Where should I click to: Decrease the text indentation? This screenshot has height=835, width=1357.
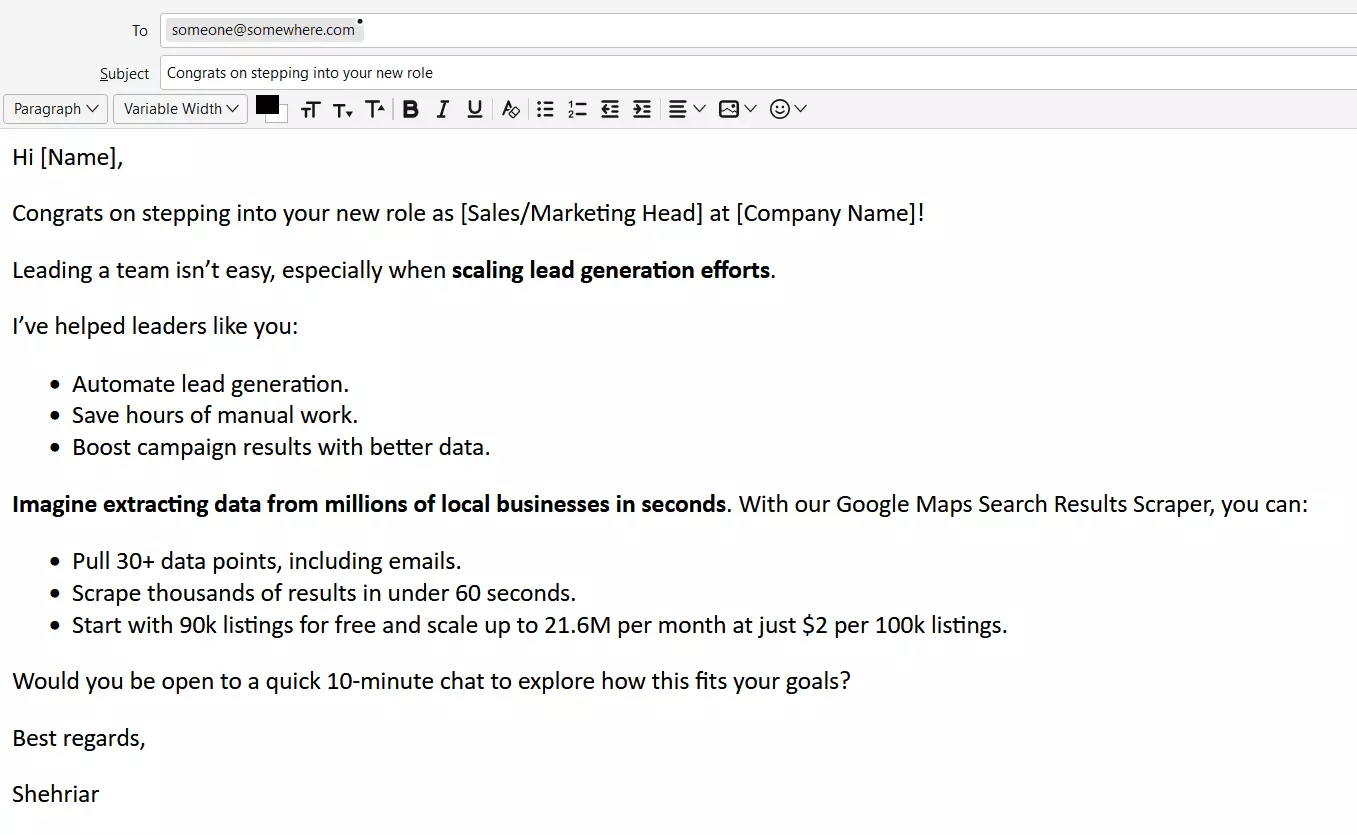click(x=609, y=109)
